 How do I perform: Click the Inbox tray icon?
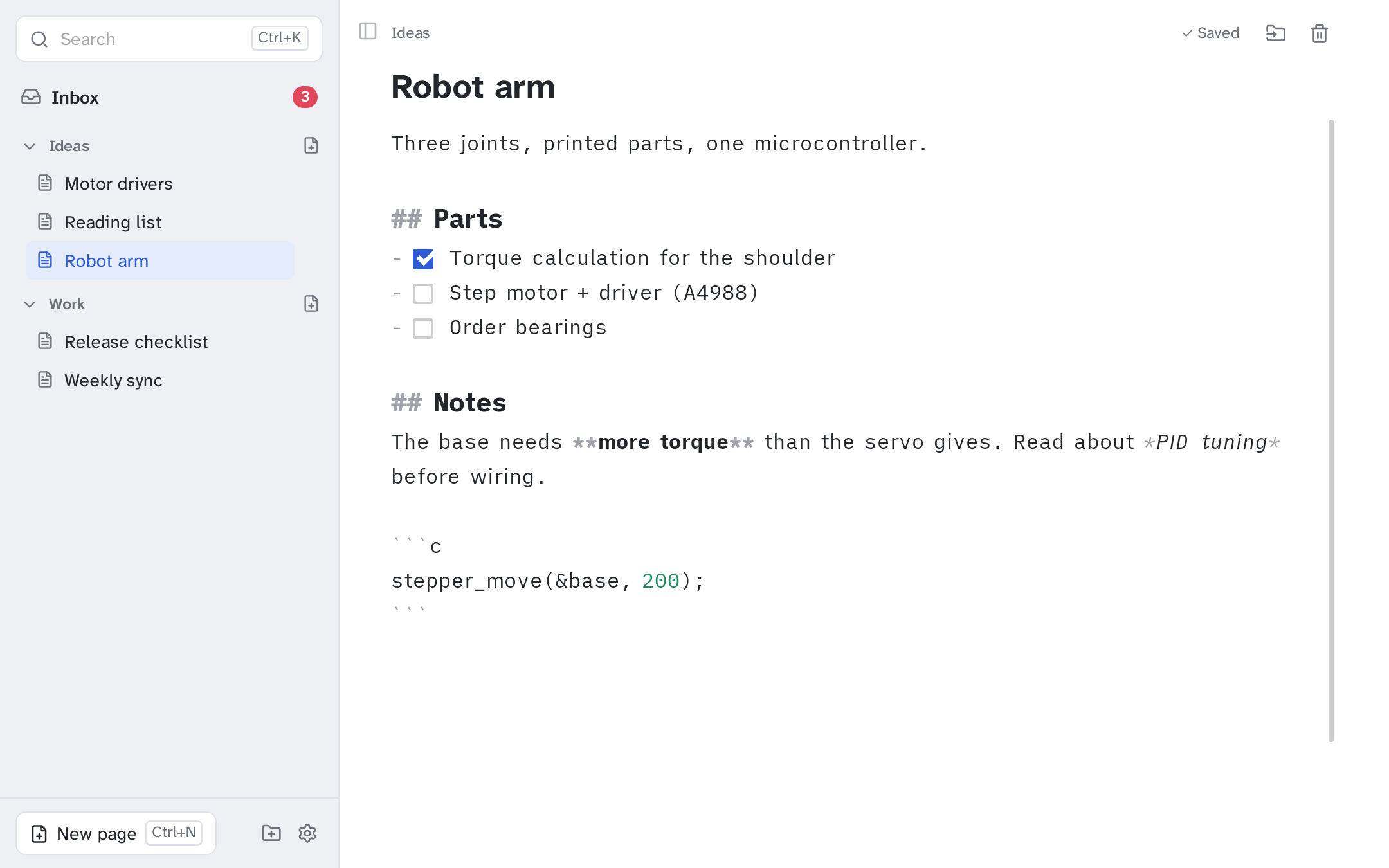(31, 97)
